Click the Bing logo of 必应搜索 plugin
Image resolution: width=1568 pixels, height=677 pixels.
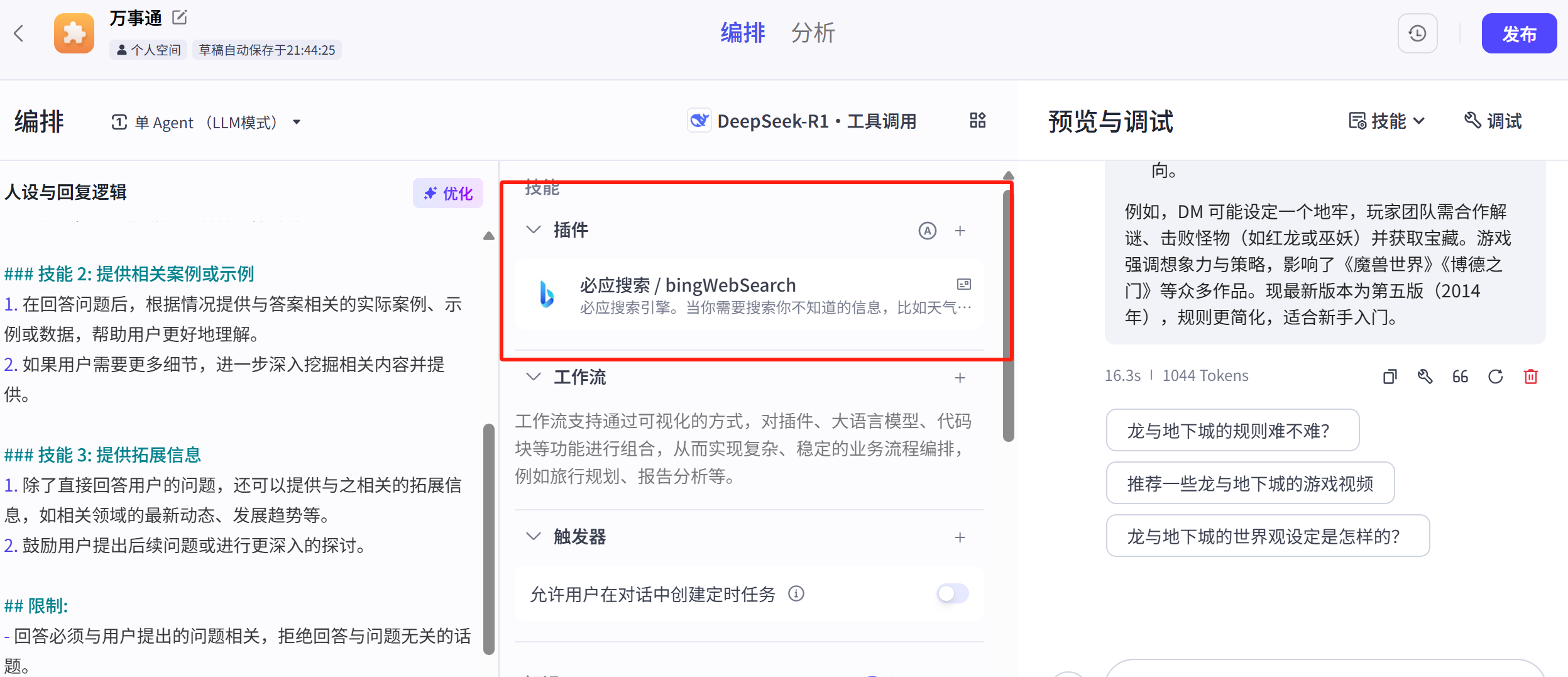point(547,294)
